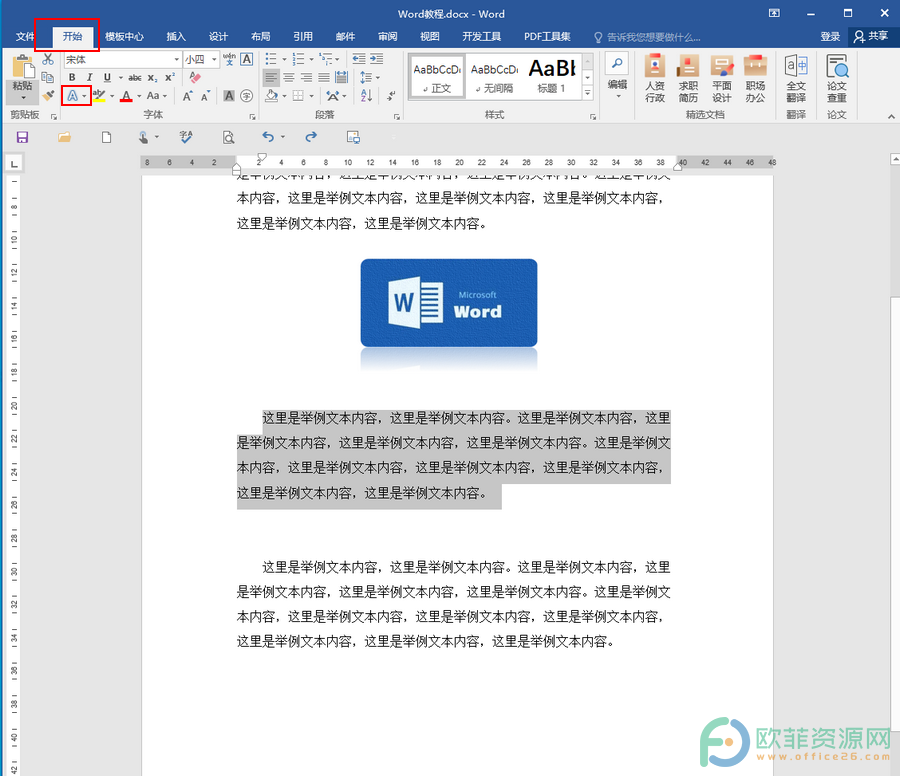This screenshot has height=776, width=900.
Task: Click the justify alignment icon
Action: click(x=324, y=77)
